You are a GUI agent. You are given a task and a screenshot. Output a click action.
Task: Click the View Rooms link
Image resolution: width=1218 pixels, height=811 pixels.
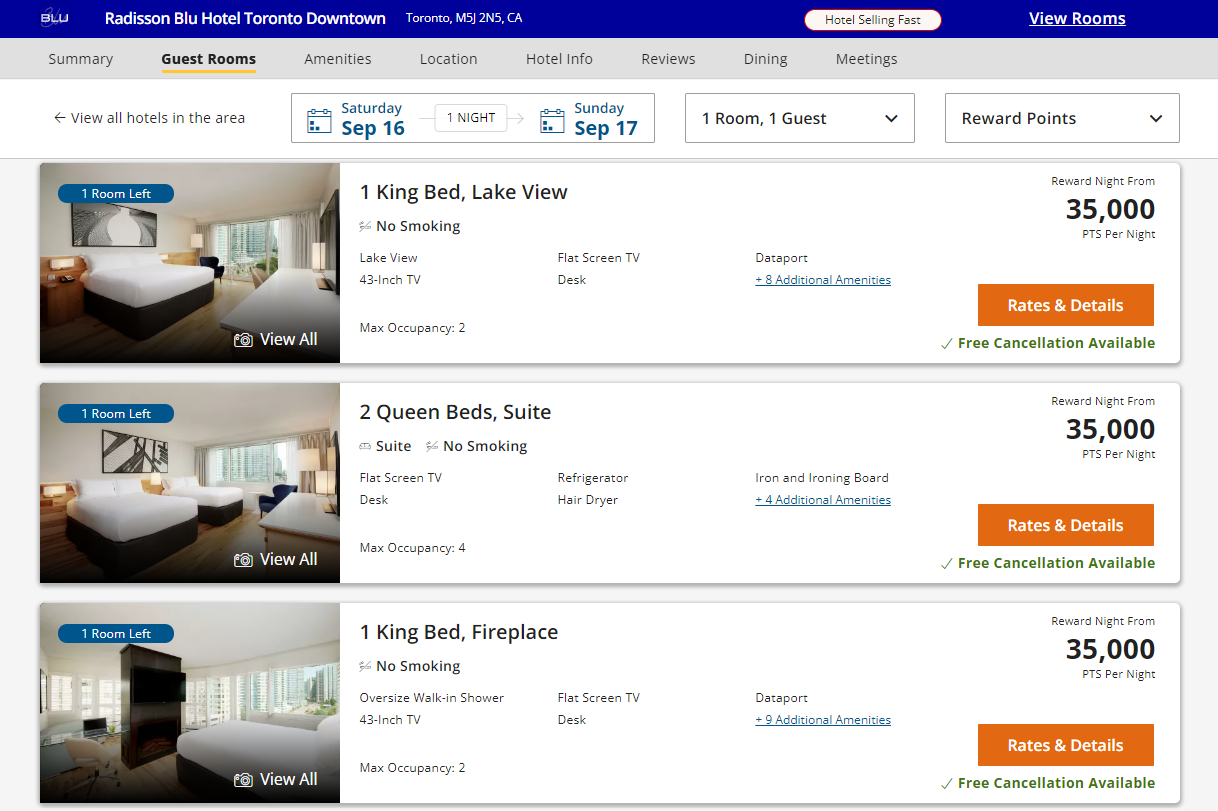pos(1077,17)
